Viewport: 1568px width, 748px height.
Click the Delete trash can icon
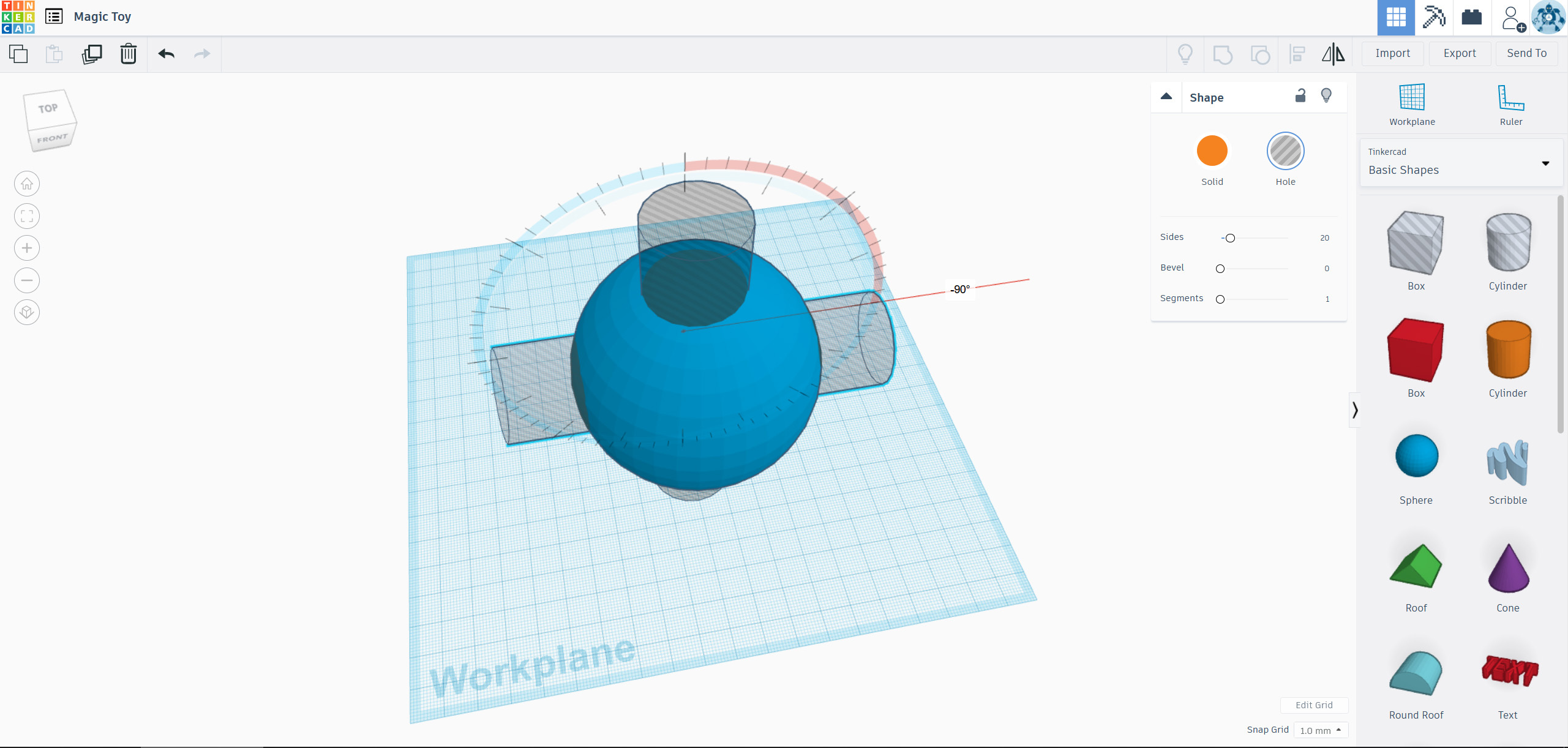[x=128, y=54]
